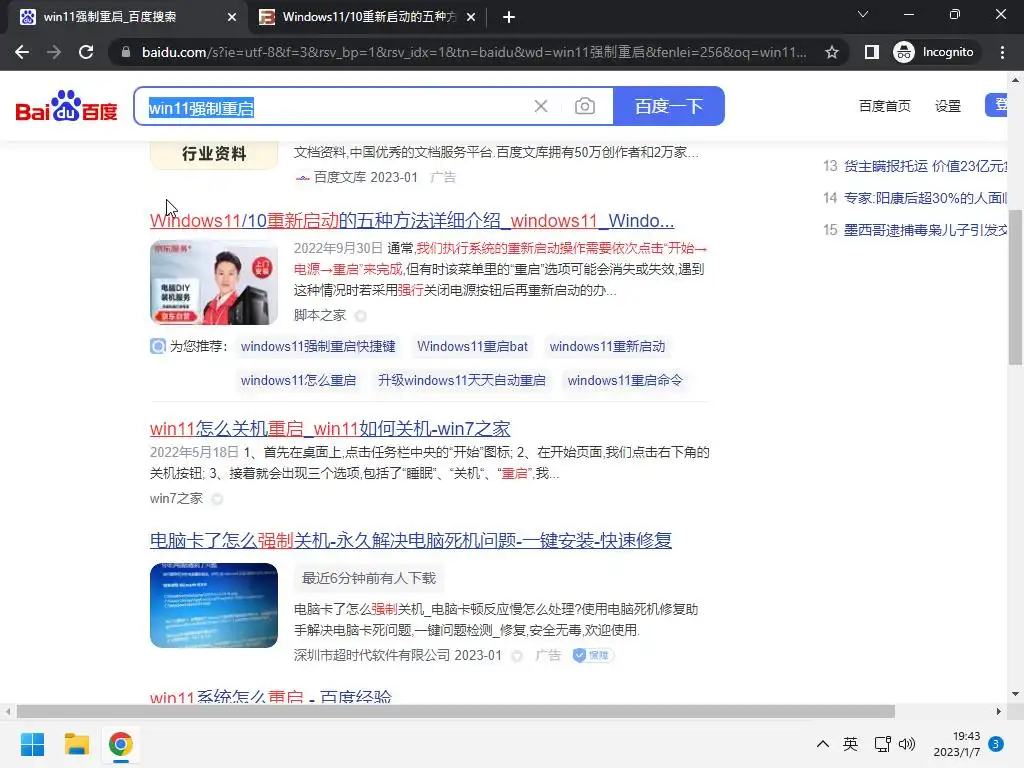Viewport: 1024px width, 768px height.
Task: Click the address bar URL
Action: [x=473, y=52]
